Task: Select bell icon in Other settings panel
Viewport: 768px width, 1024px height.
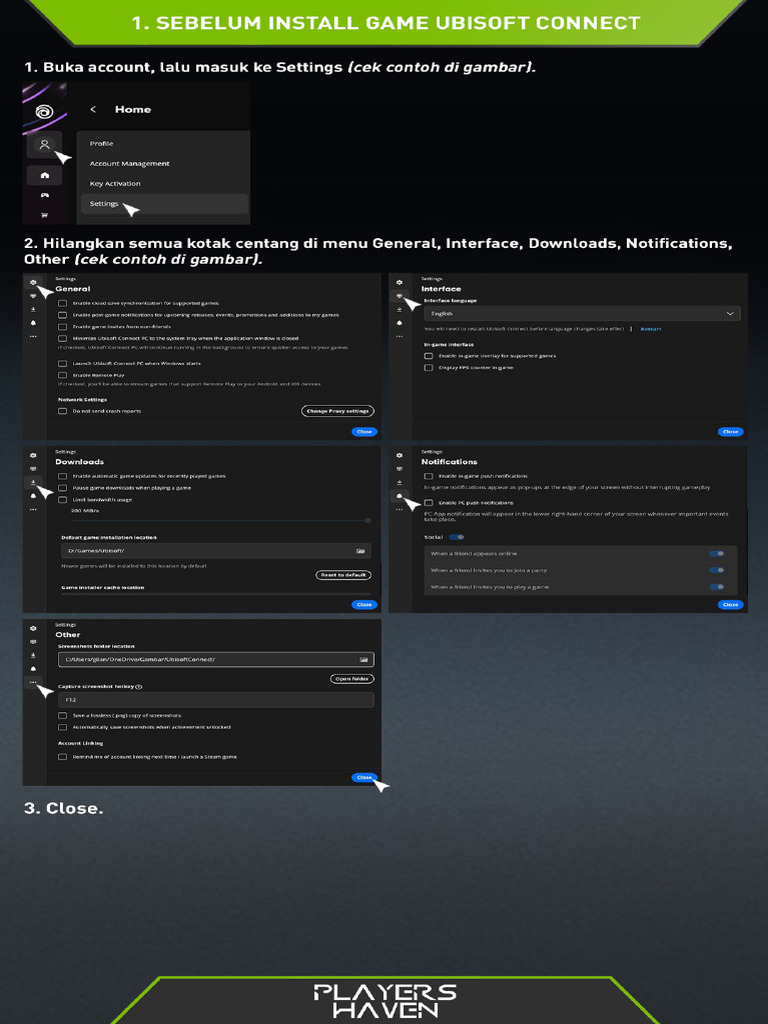Action: pos(33,669)
